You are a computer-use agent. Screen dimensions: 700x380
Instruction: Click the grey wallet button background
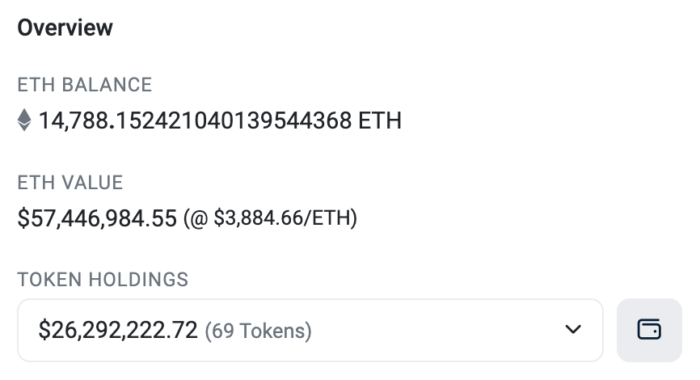(649, 330)
